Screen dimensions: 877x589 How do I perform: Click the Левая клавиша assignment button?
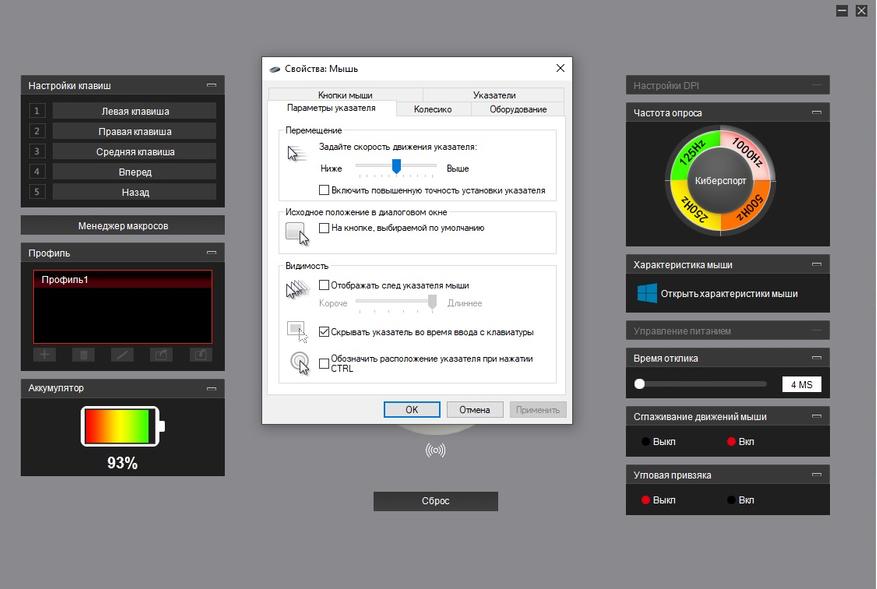point(134,111)
